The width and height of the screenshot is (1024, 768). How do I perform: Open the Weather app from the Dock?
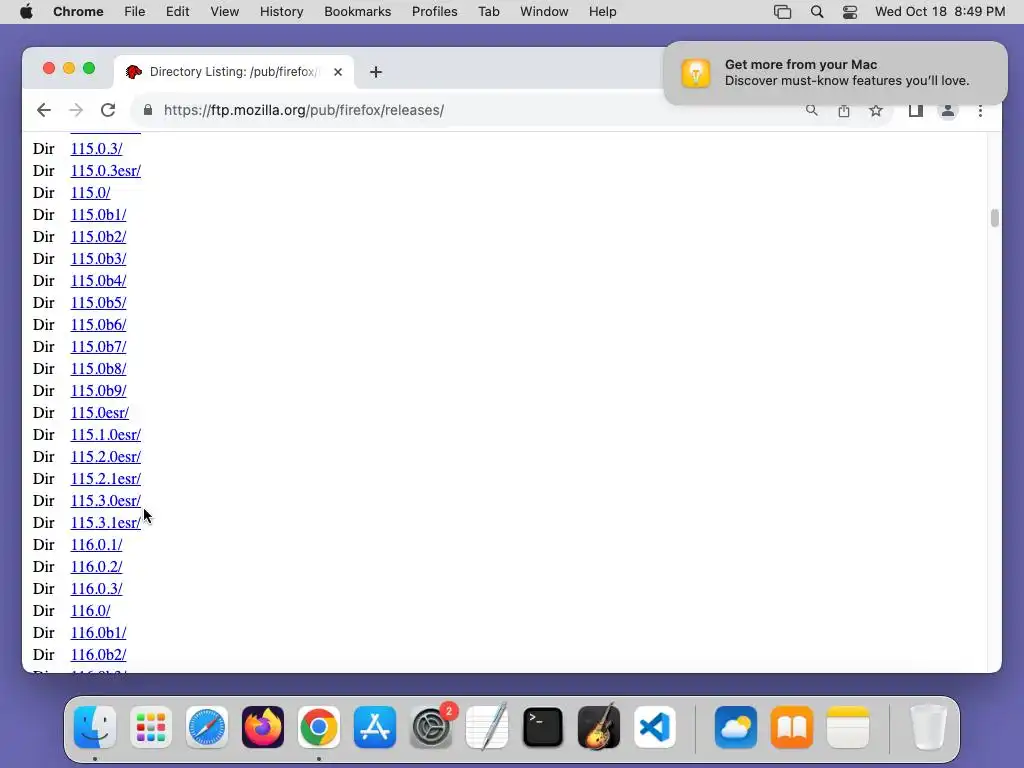coord(736,727)
